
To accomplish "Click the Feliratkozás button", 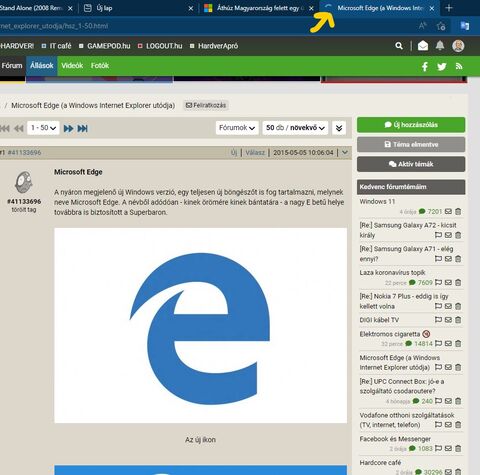I will (x=206, y=105).
